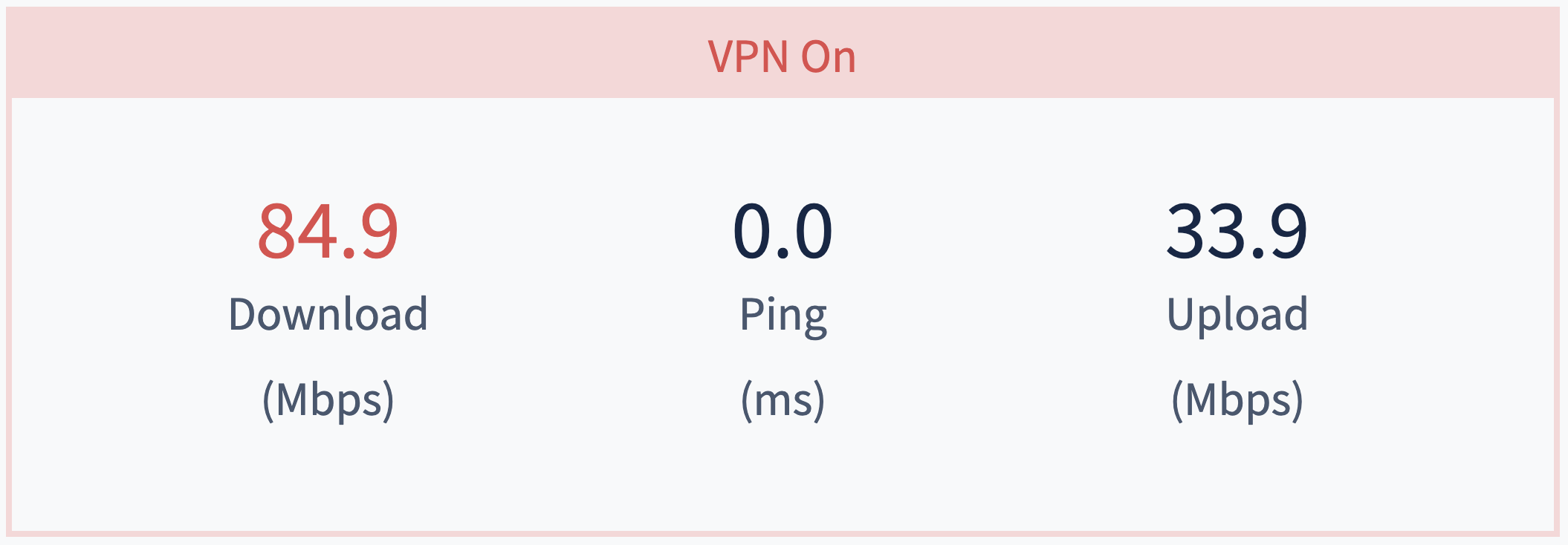Click the letter U in Upload
The image size is (1568, 545).
click(x=1180, y=314)
